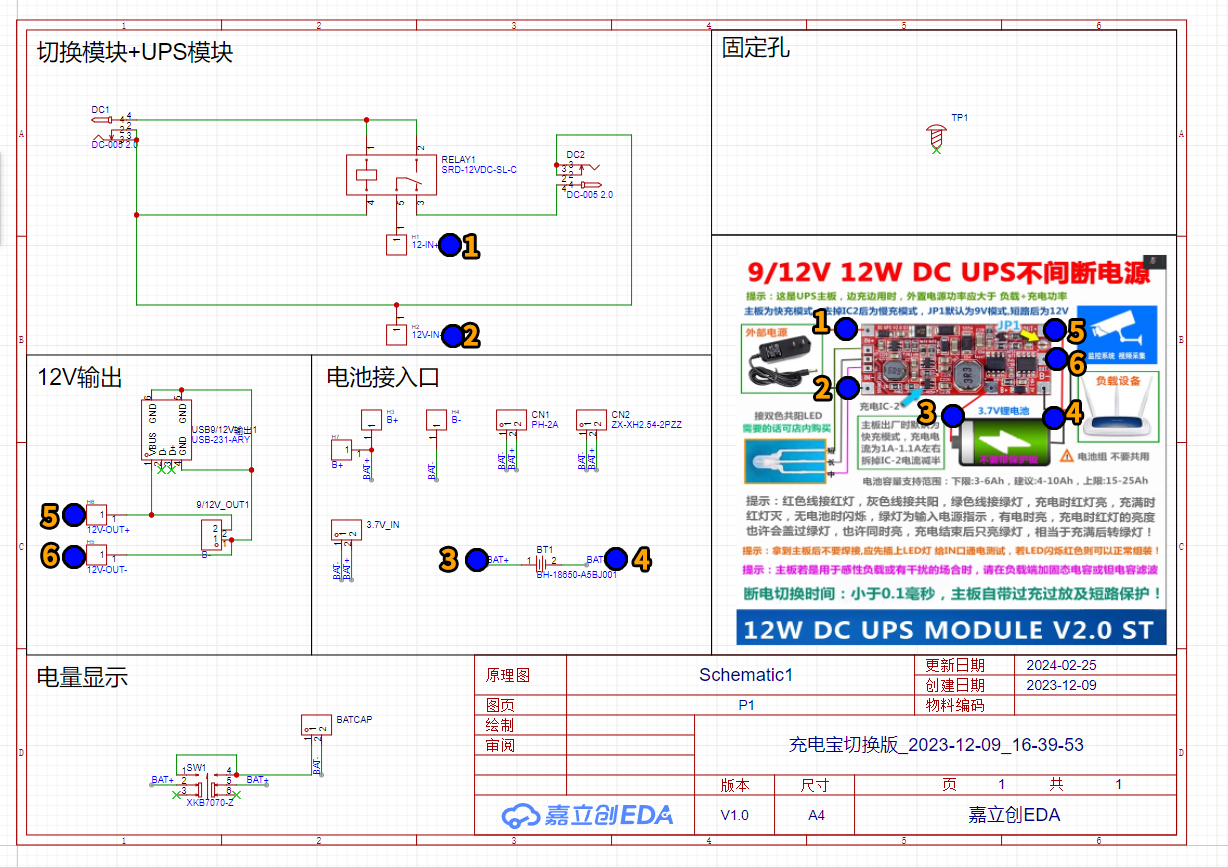The width and height of the screenshot is (1228, 868).
Task: Select the 9/12V_OUT1 two-pin connector symbol
Action: [x=214, y=536]
